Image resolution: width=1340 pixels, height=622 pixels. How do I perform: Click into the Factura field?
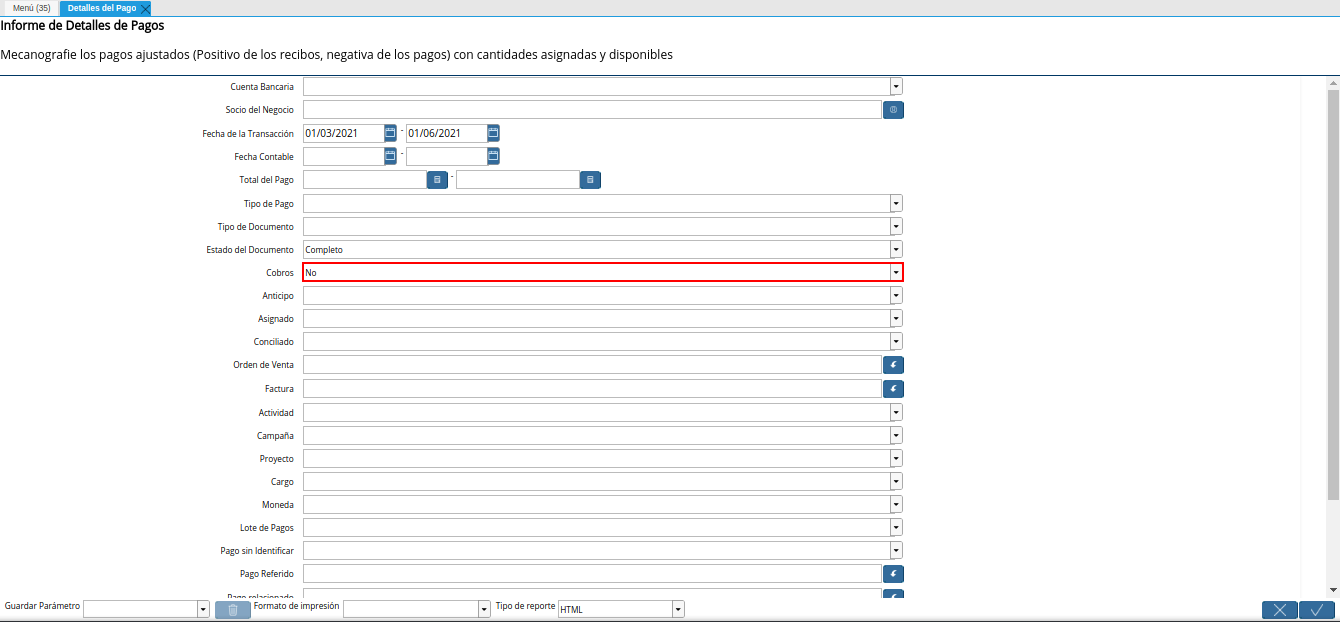pos(592,388)
